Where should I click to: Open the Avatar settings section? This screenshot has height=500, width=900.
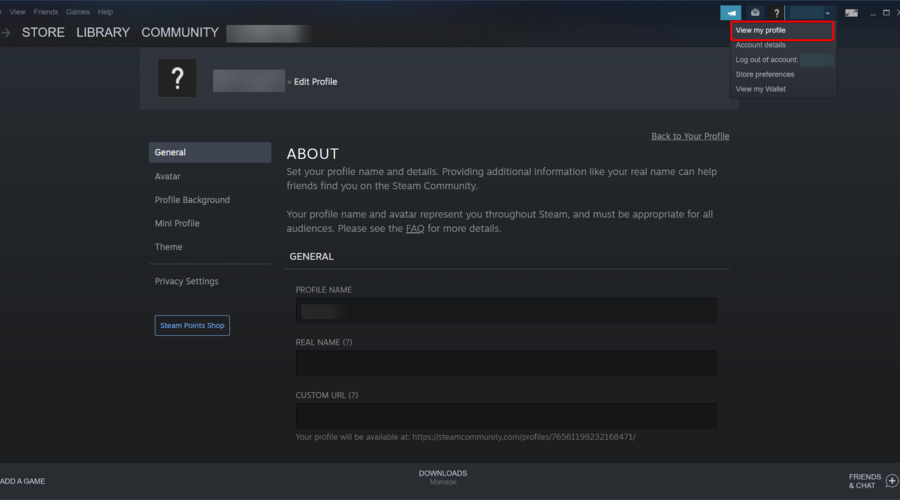(x=168, y=176)
